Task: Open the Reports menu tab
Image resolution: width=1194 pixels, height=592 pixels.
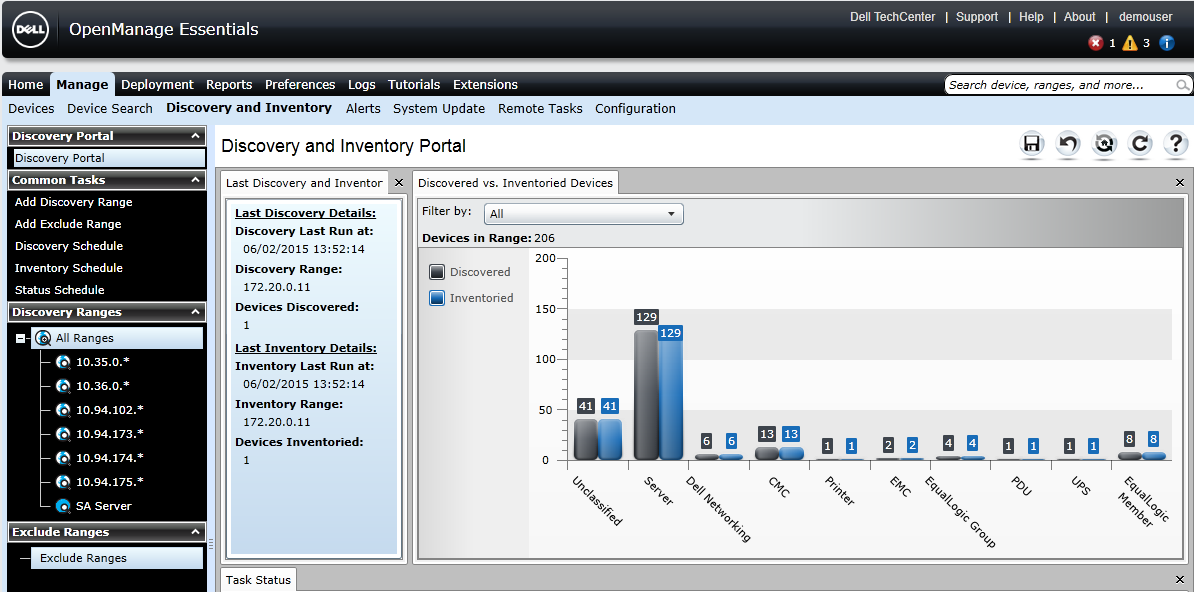Action: click(x=229, y=85)
